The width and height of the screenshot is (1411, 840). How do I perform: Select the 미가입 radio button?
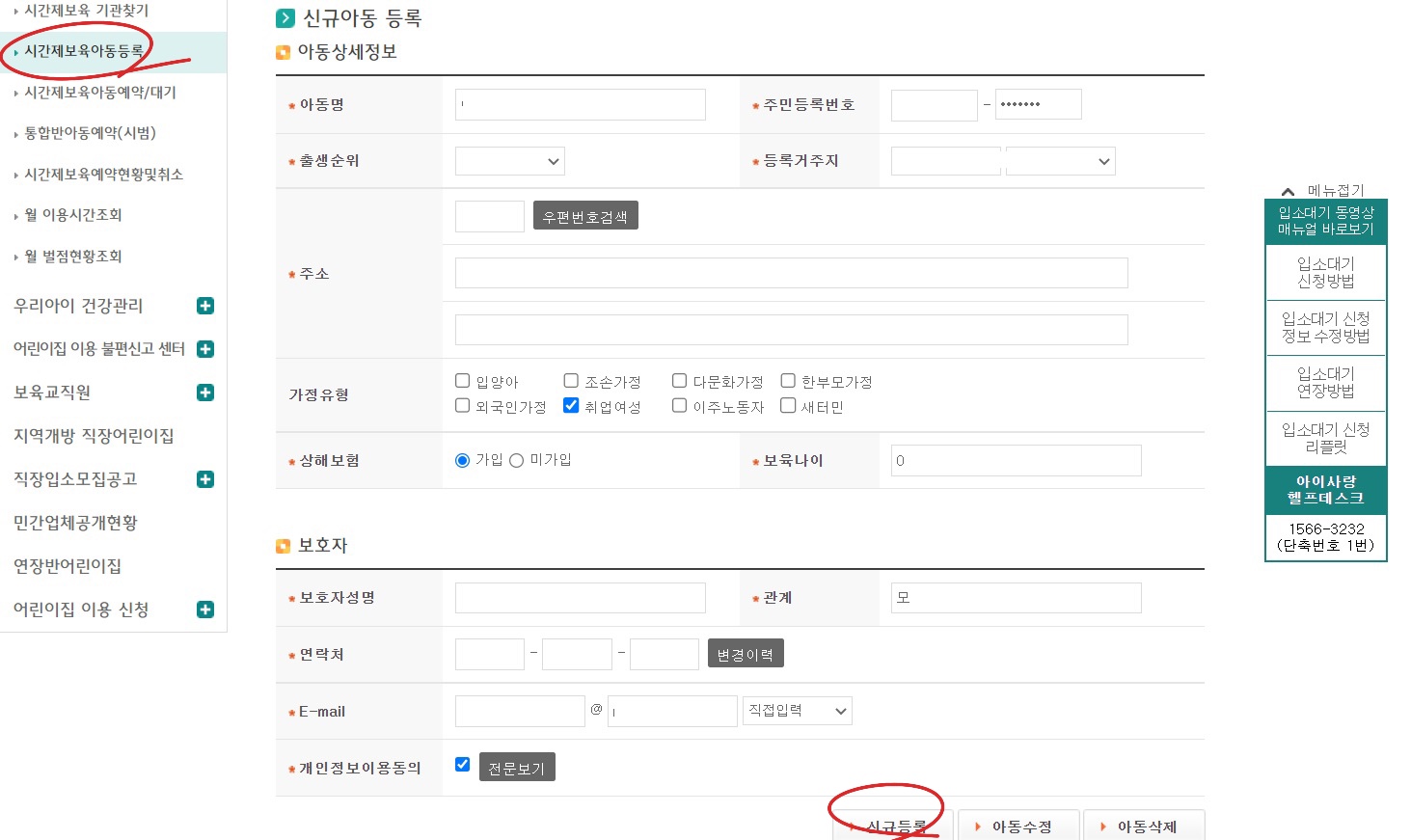(x=516, y=460)
